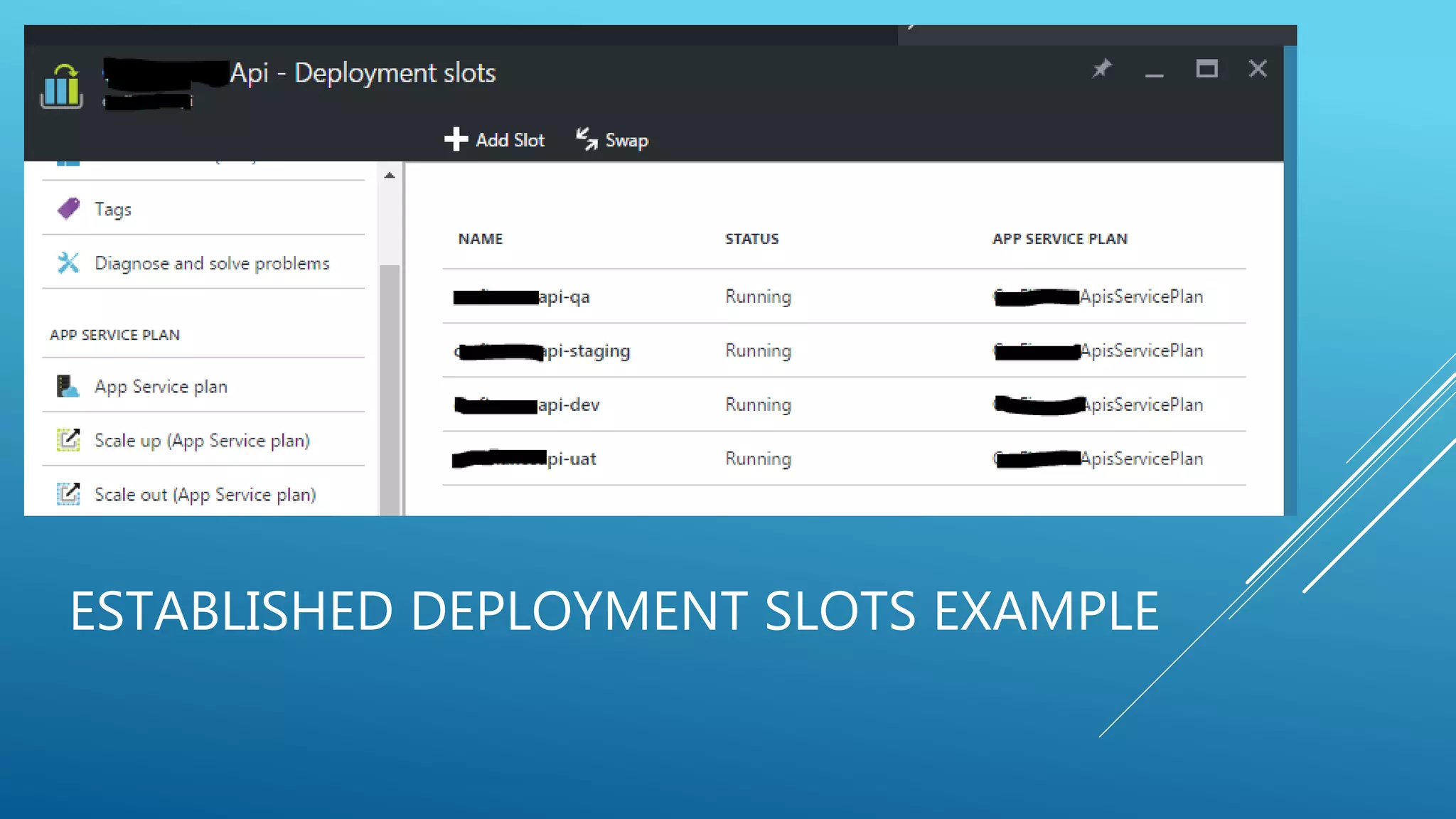Select the api-dev slot row
Screen dimensions: 1456x819
[x=844, y=405]
